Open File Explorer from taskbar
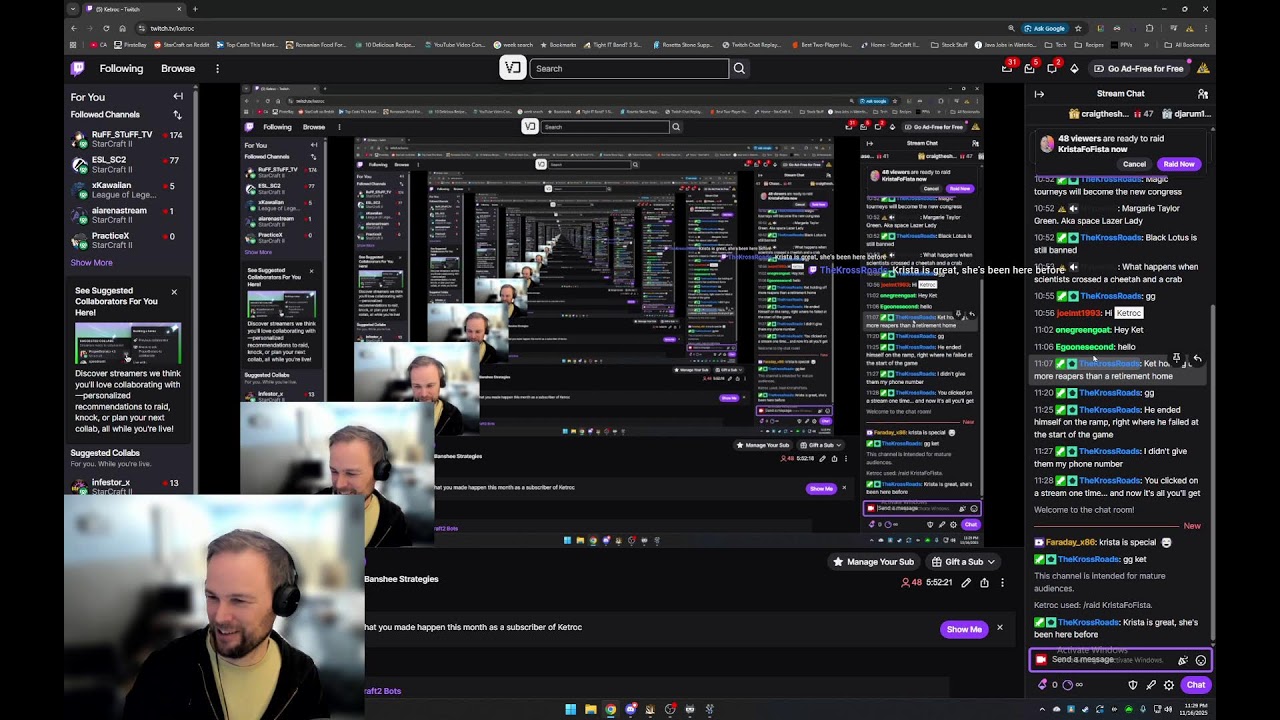Viewport: 1280px width, 720px height. click(x=590, y=709)
